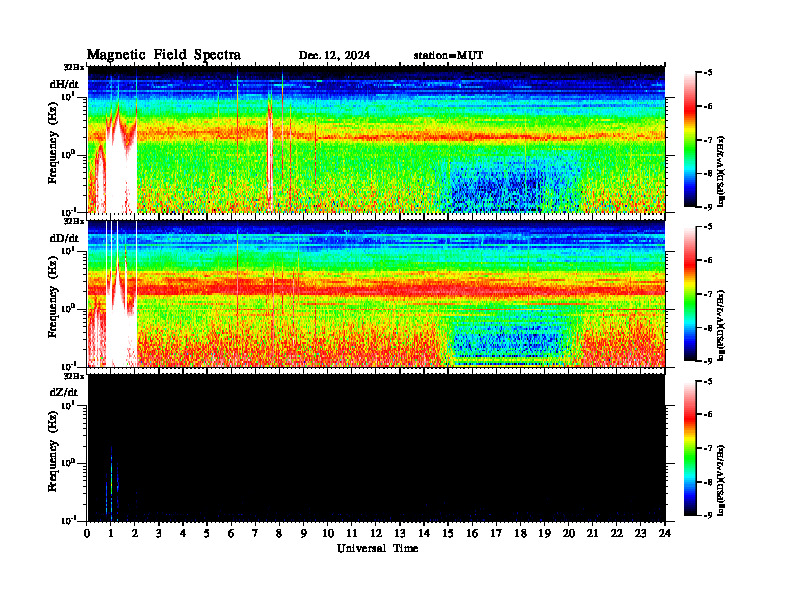Click hour tick label 14 on the time axis
This screenshot has width=792, height=612.
424,533
